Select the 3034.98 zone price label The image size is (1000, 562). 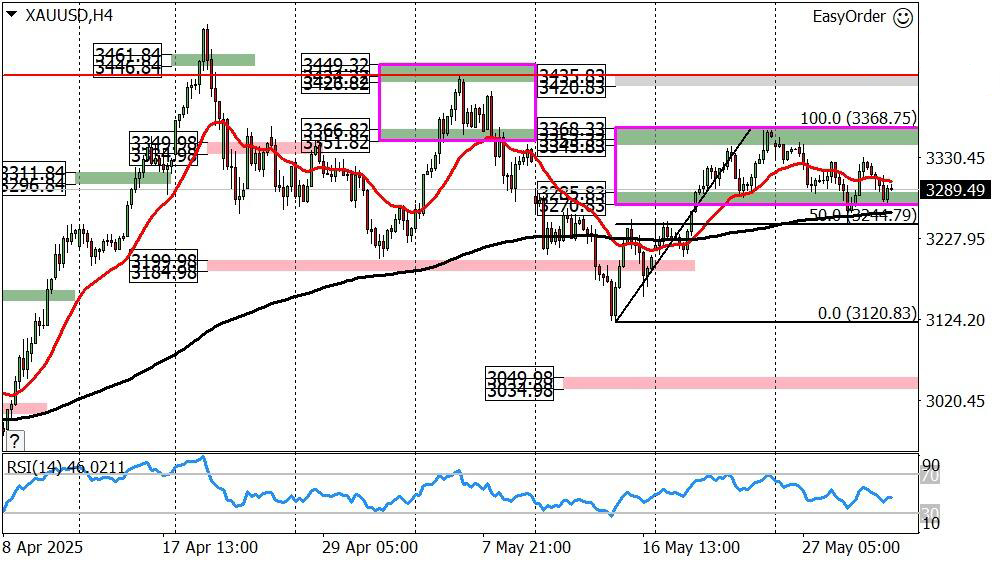click(x=519, y=390)
